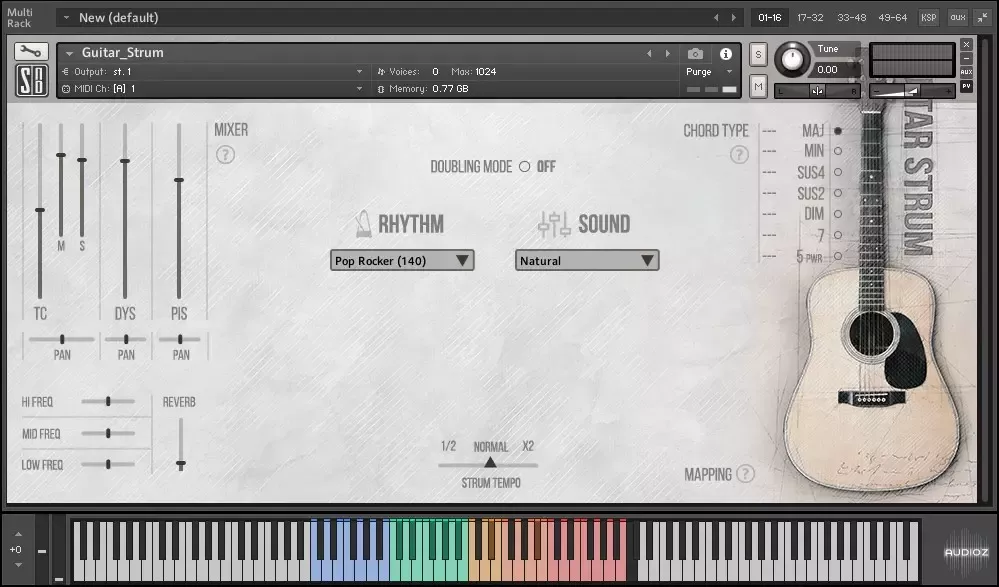Open the Rhythm dropdown showing Pop Rocker (140)
The width and height of the screenshot is (999, 587).
pyautogui.click(x=402, y=260)
